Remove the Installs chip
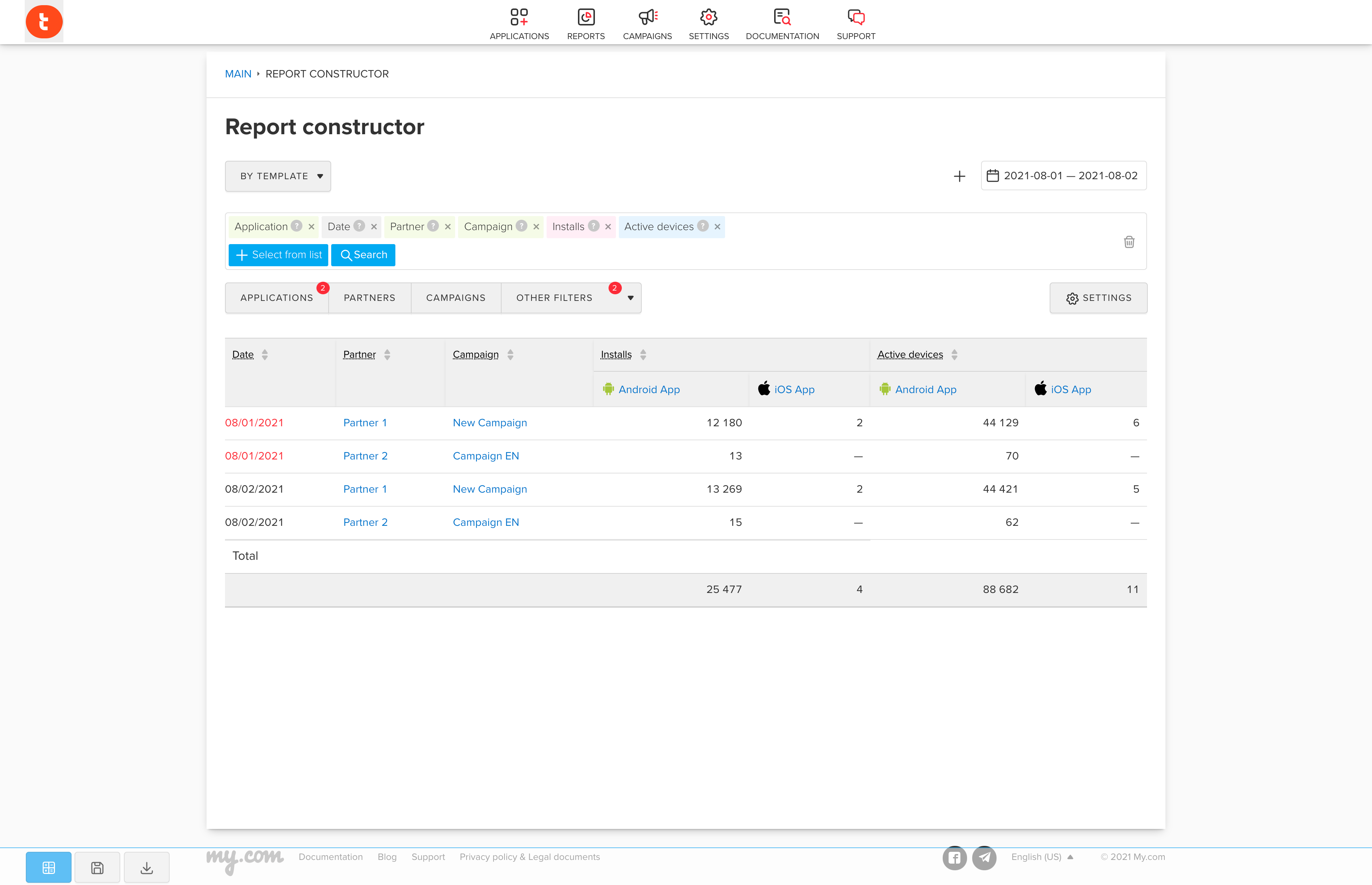Image resolution: width=1372 pixels, height=885 pixels. (x=608, y=227)
